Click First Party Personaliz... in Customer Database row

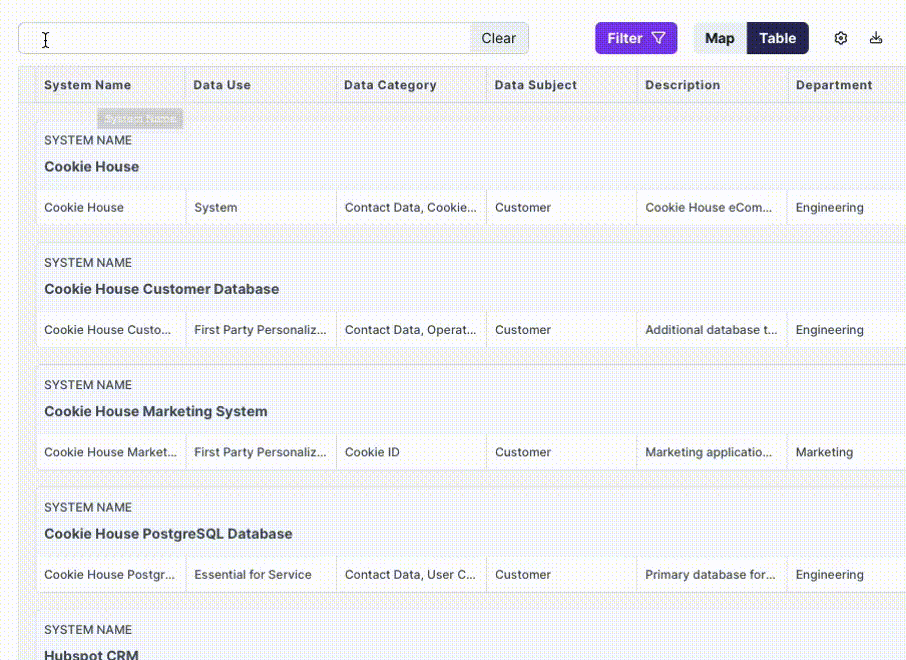[261, 330]
